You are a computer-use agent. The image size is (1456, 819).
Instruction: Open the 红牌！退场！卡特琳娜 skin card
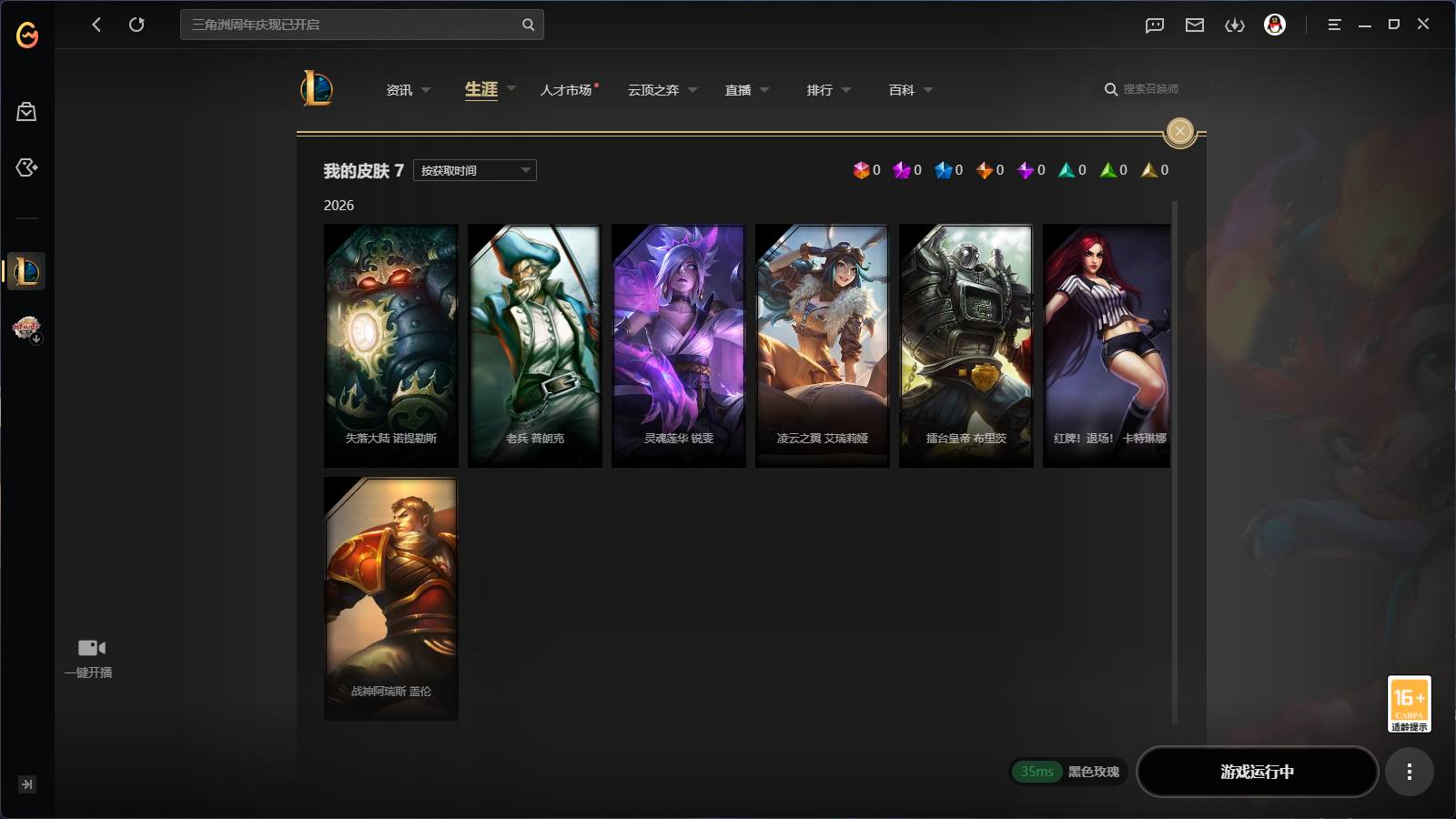tap(1107, 346)
